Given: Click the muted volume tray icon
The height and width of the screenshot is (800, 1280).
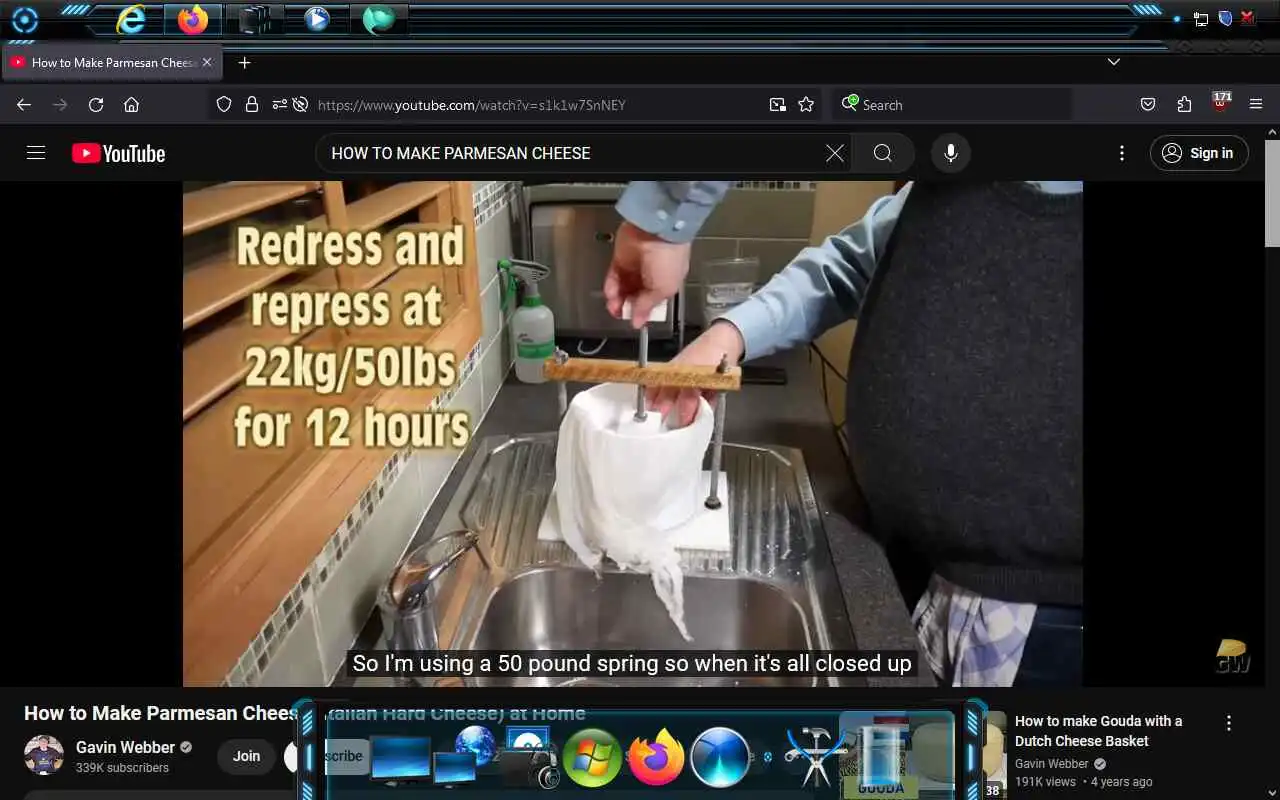Looking at the screenshot, I should (x=1247, y=18).
